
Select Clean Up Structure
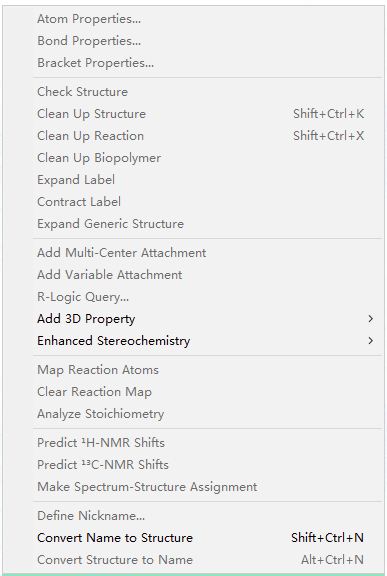[207, 114]
